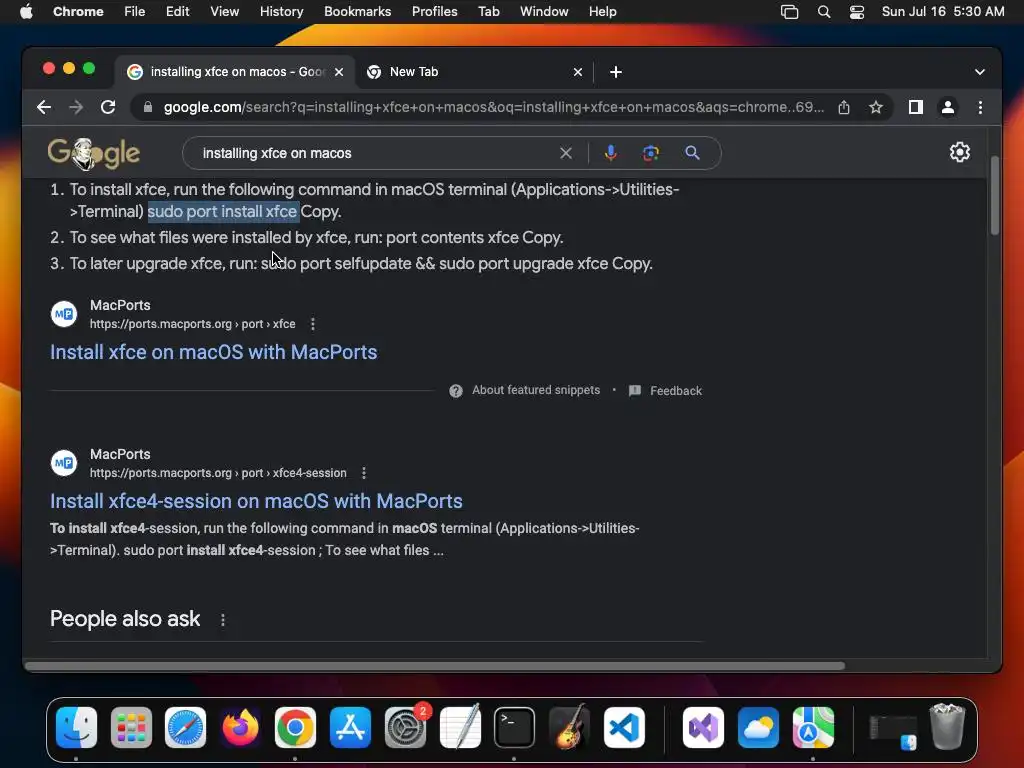Screen dimensions: 1024x768
Task: Open the Window menu
Action: click(544, 12)
